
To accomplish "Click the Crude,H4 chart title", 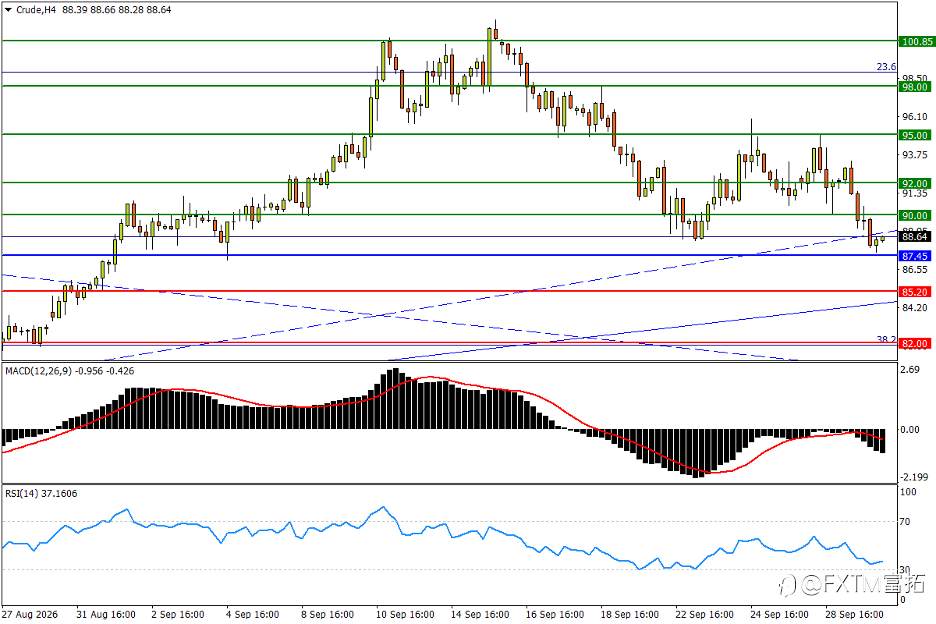I will [x=36, y=10].
